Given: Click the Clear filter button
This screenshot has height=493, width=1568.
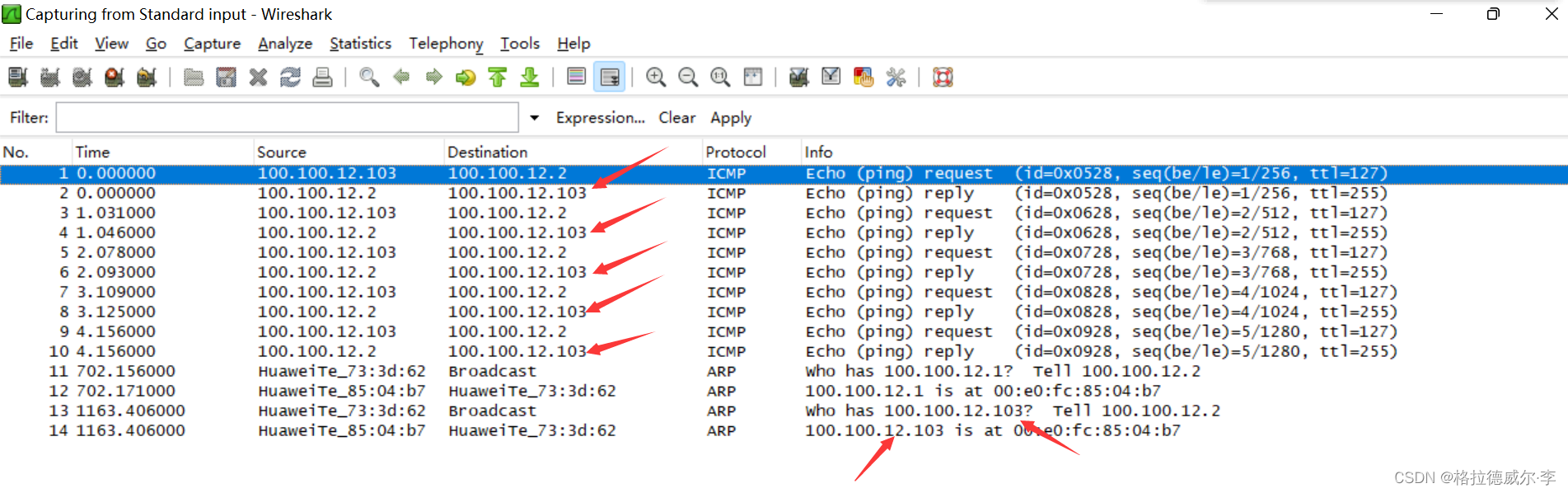Looking at the screenshot, I should click(x=677, y=118).
